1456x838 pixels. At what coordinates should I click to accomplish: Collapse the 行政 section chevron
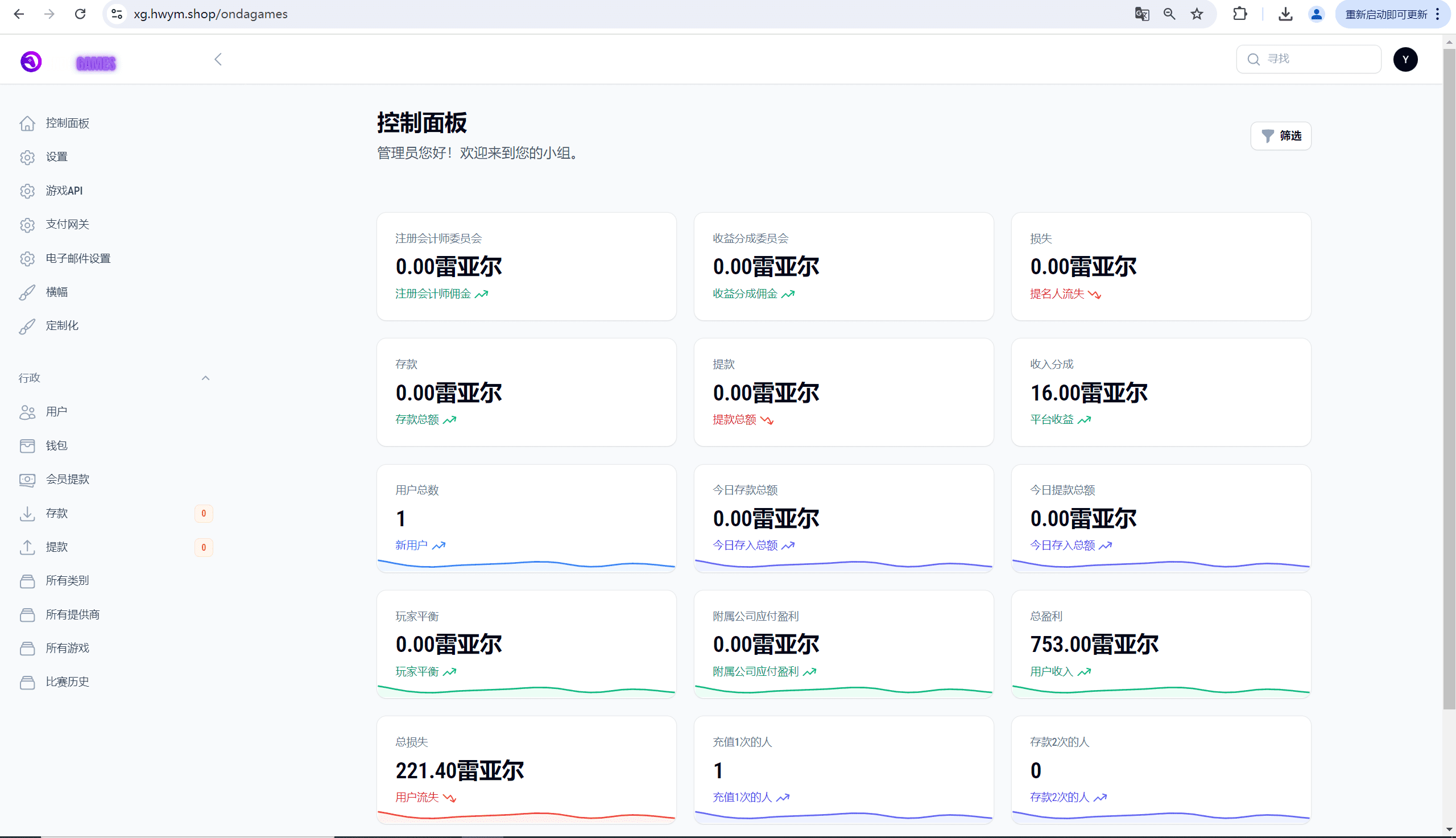point(205,378)
